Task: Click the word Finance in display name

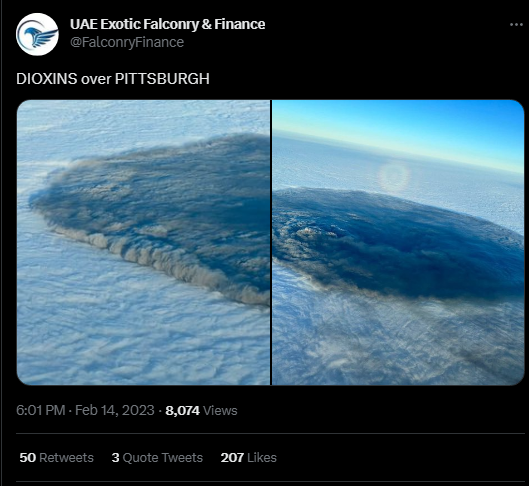Action: [240, 24]
